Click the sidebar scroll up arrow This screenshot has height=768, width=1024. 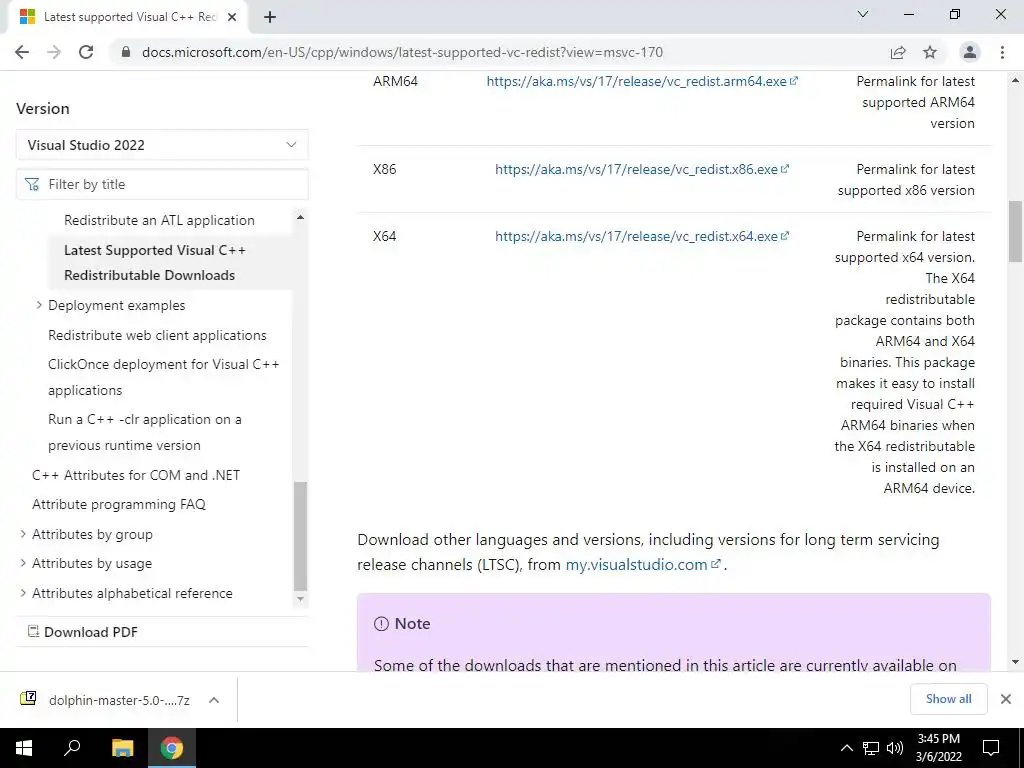(300, 217)
